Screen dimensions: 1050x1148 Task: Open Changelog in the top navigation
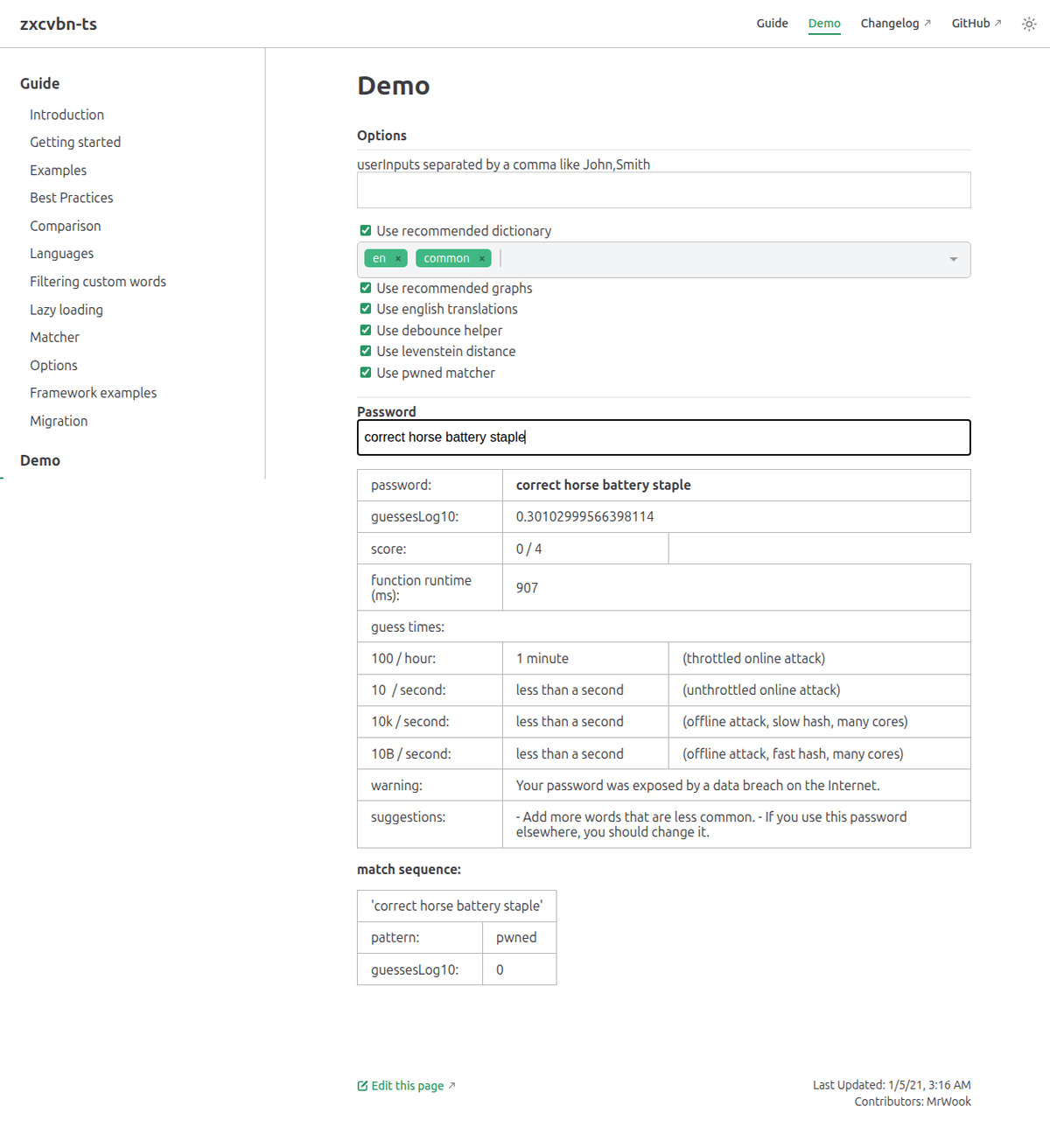tap(890, 24)
